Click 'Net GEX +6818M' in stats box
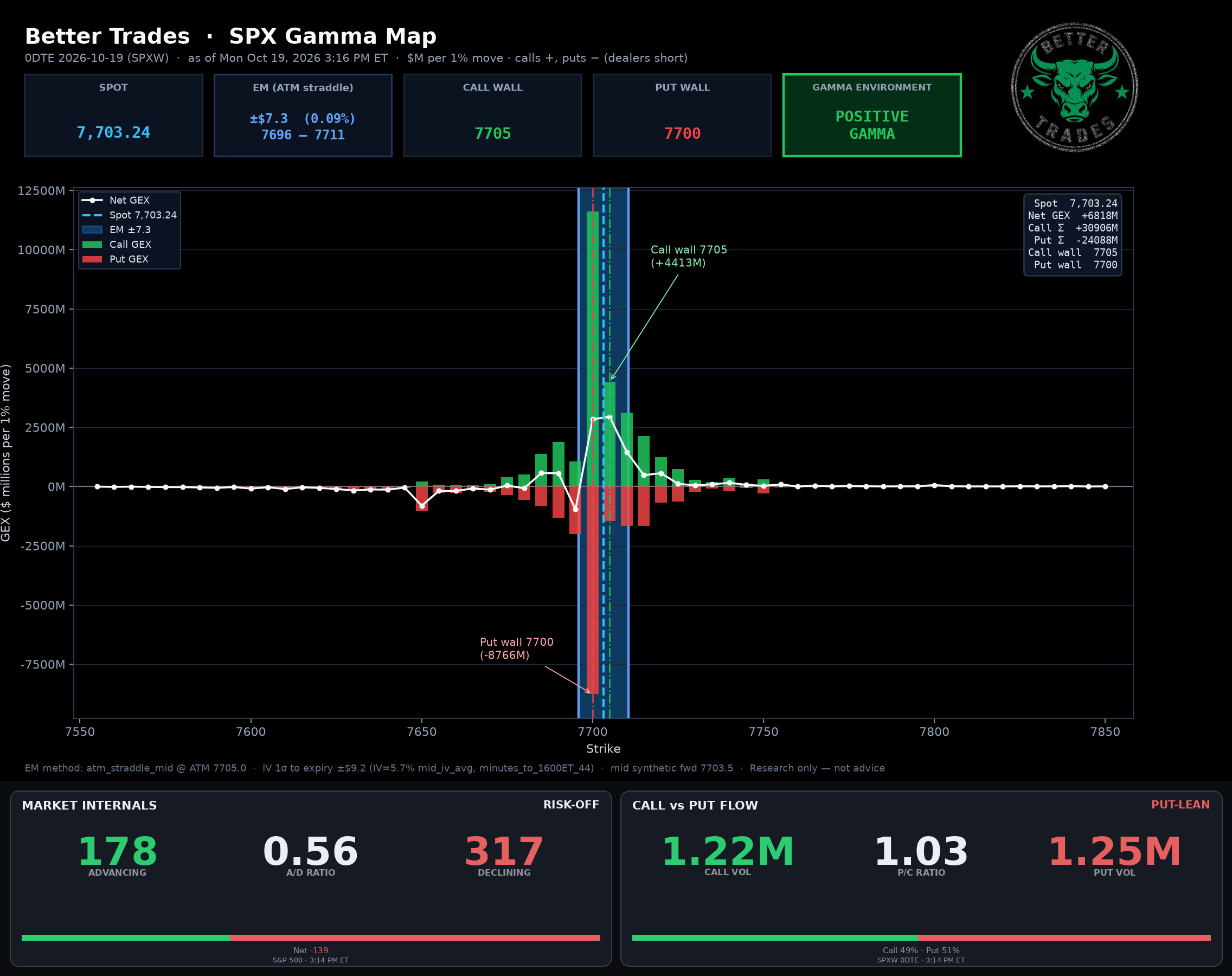The width and height of the screenshot is (1232, 976). tap(1073, 215)
